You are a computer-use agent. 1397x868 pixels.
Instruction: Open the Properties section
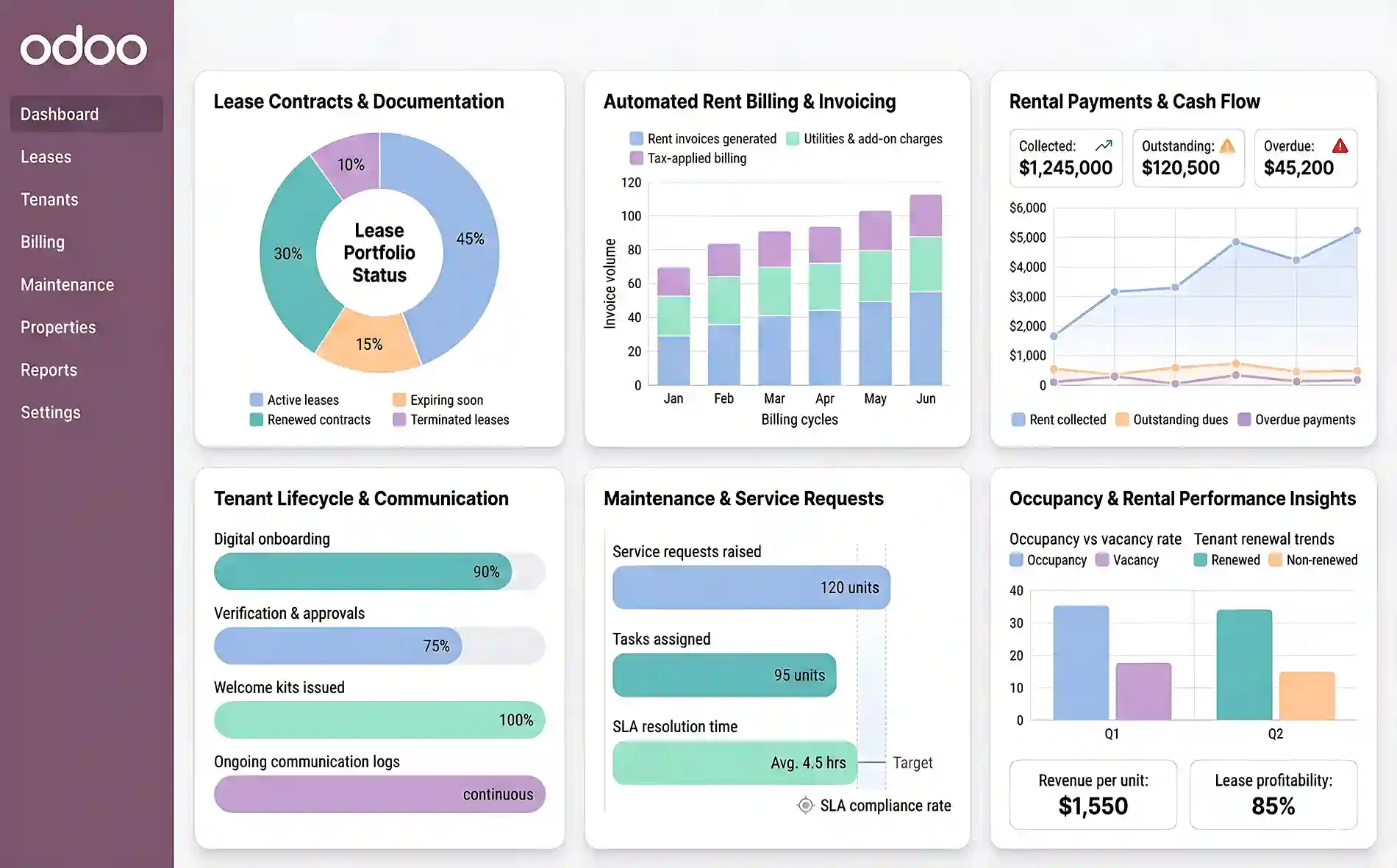pyautogui.click(x=58, y=327)
